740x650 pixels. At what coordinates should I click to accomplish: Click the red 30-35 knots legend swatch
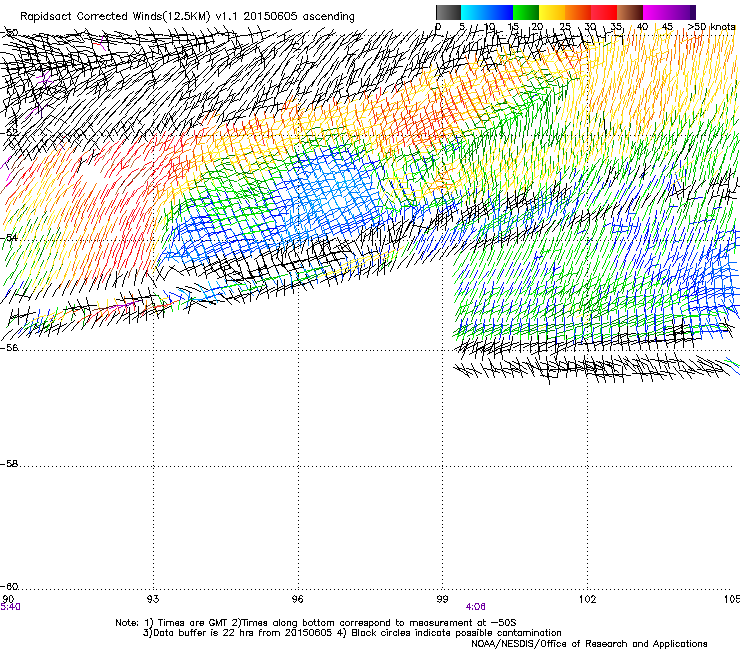point(604,12)
